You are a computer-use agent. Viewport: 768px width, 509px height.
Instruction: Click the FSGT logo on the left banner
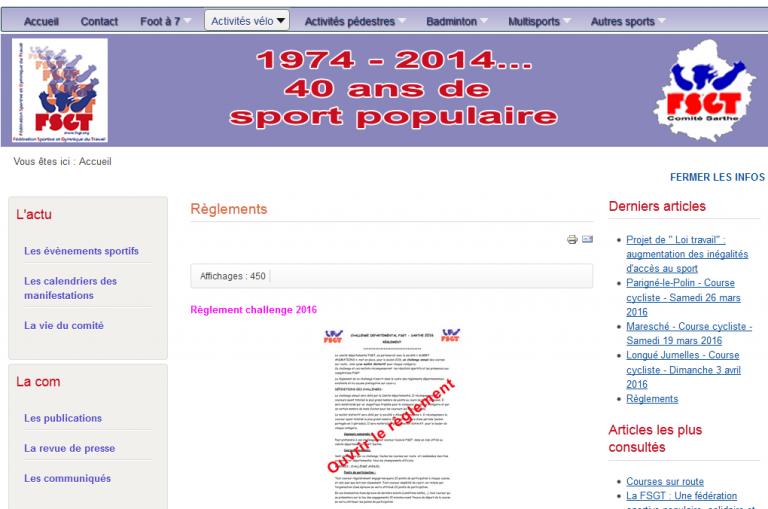tap(60, 91)
